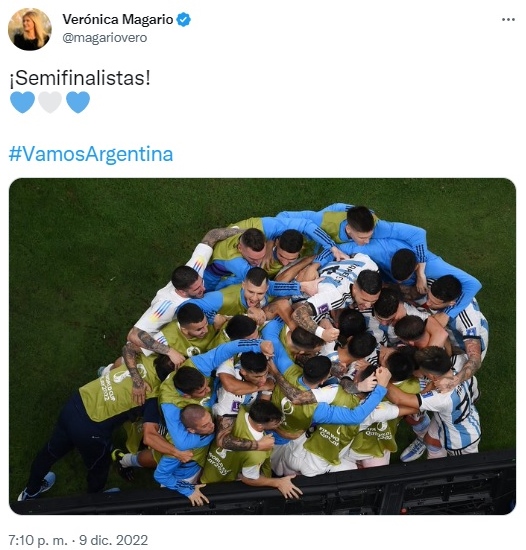Open the tweet's three-dot more options menu
This screenshot has height=550, width=526.
tap(508, 20)
